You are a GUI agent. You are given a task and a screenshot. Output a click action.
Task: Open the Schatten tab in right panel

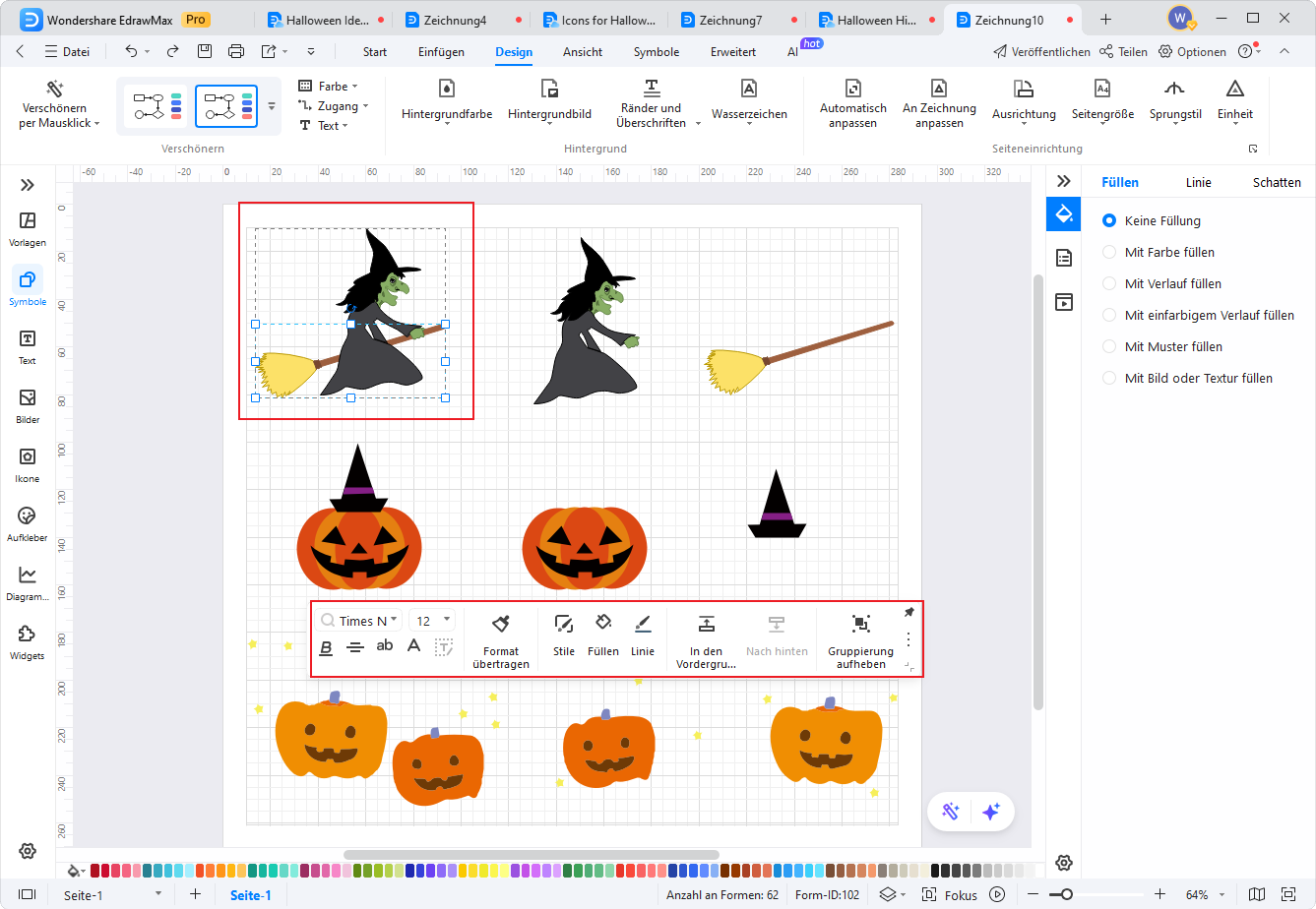point(1277,182)
